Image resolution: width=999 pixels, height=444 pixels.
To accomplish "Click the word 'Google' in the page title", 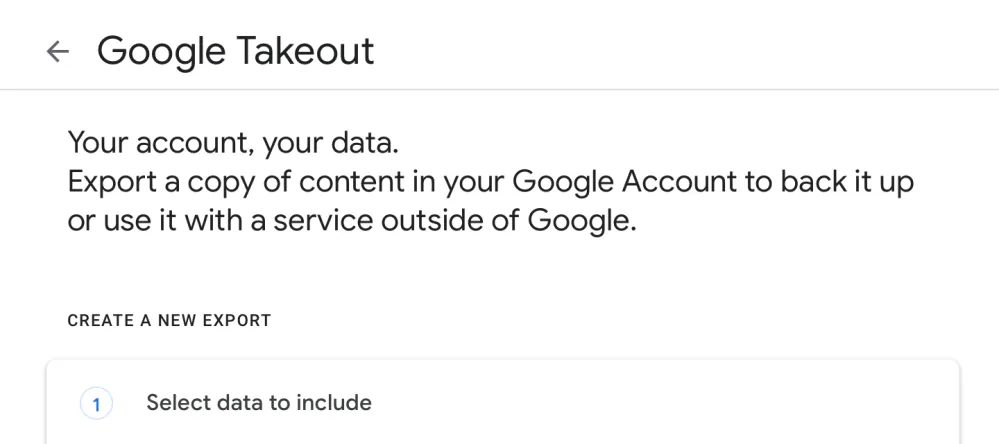I will 160,51.
